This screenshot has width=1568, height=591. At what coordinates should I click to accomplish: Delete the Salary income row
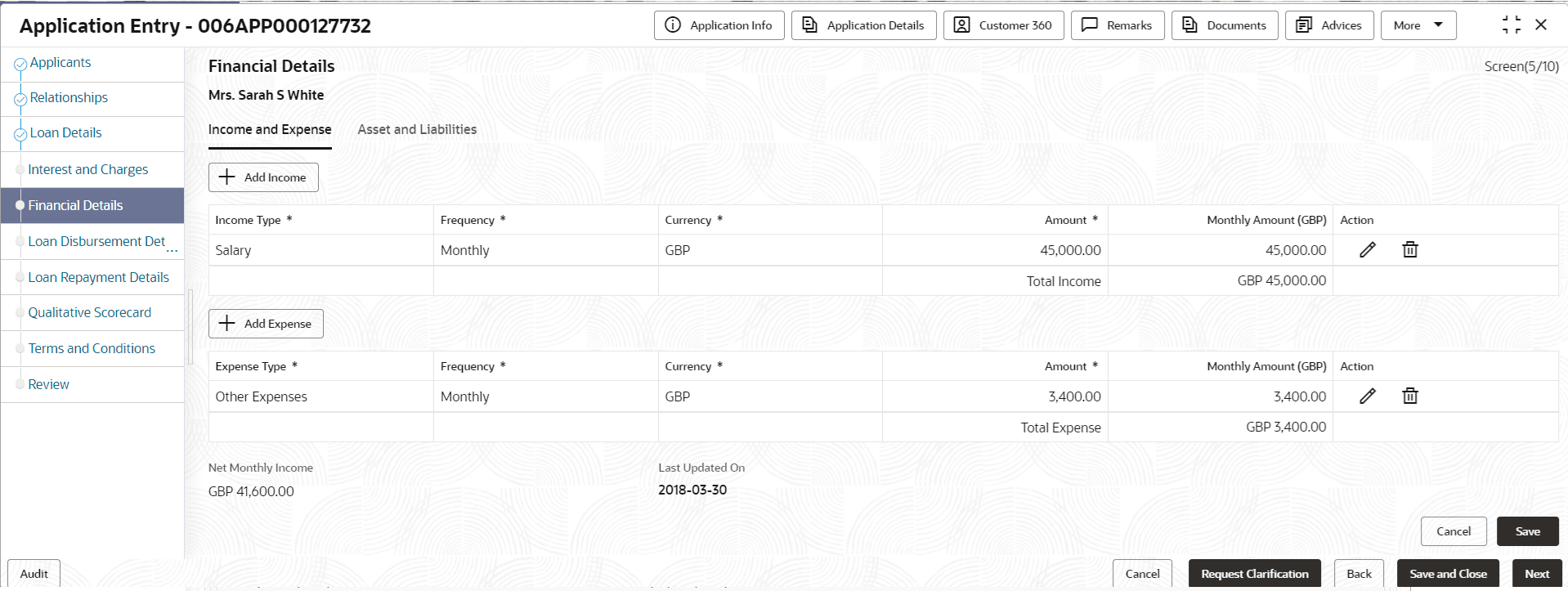click(1409, 250)
